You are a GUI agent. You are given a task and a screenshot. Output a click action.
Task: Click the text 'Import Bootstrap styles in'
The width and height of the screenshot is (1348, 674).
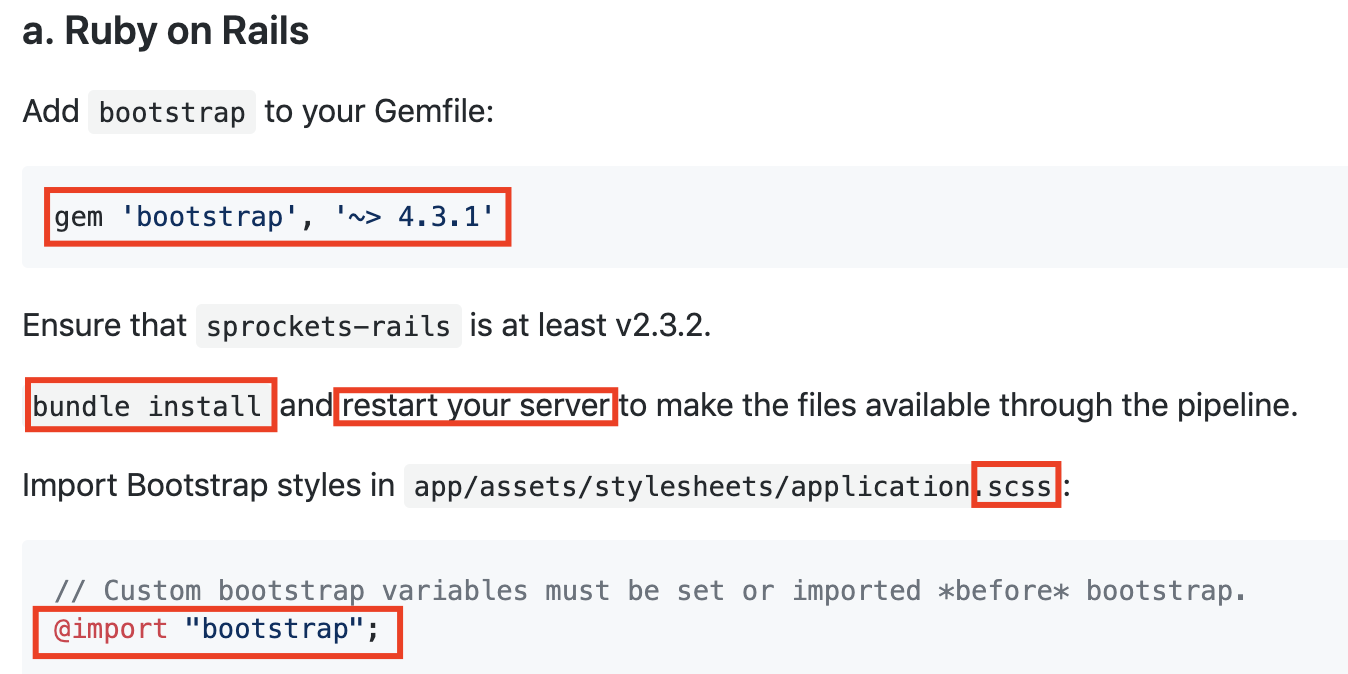[209, 486]
